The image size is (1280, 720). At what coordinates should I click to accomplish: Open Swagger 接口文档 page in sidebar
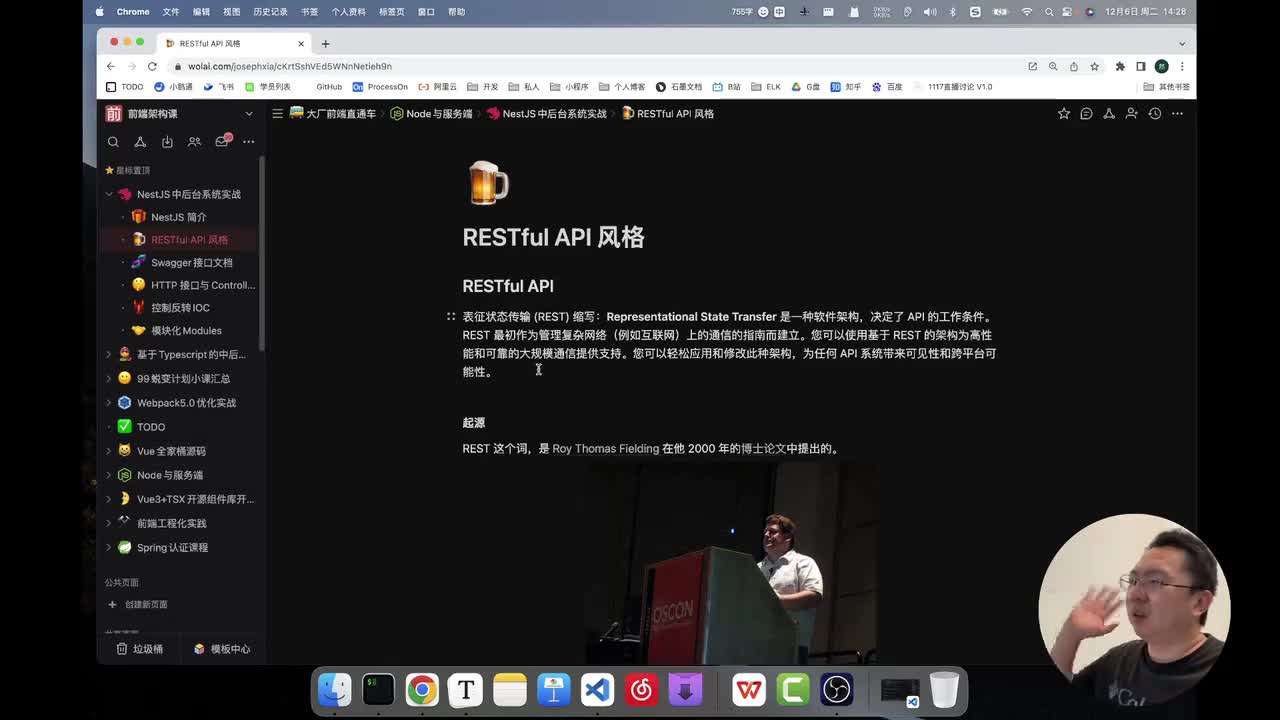[191, 263]
